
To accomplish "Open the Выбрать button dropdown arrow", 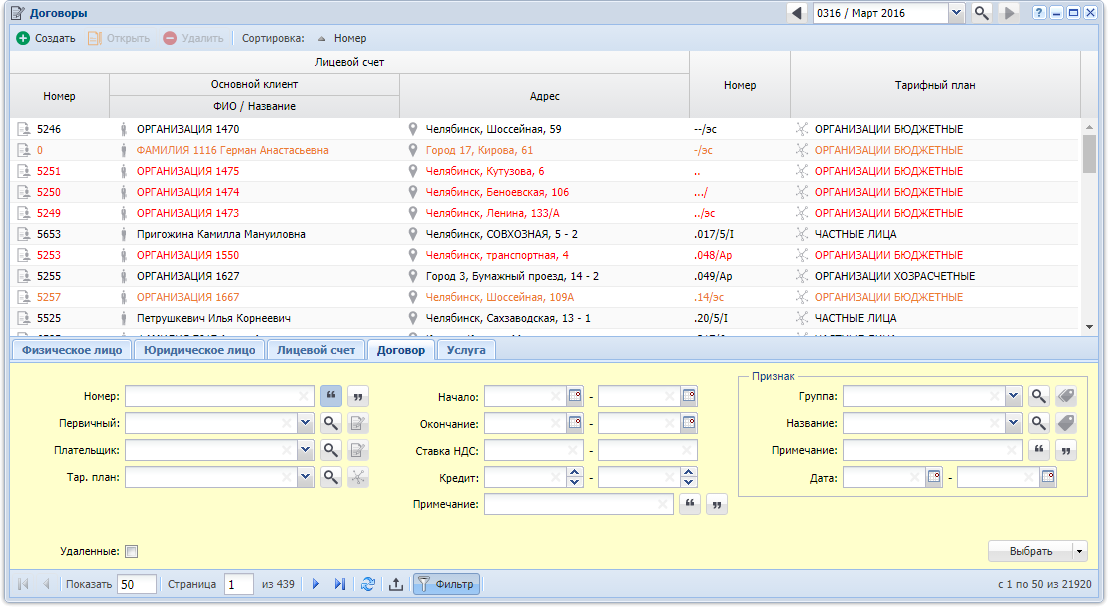I will coord(1080,551).
